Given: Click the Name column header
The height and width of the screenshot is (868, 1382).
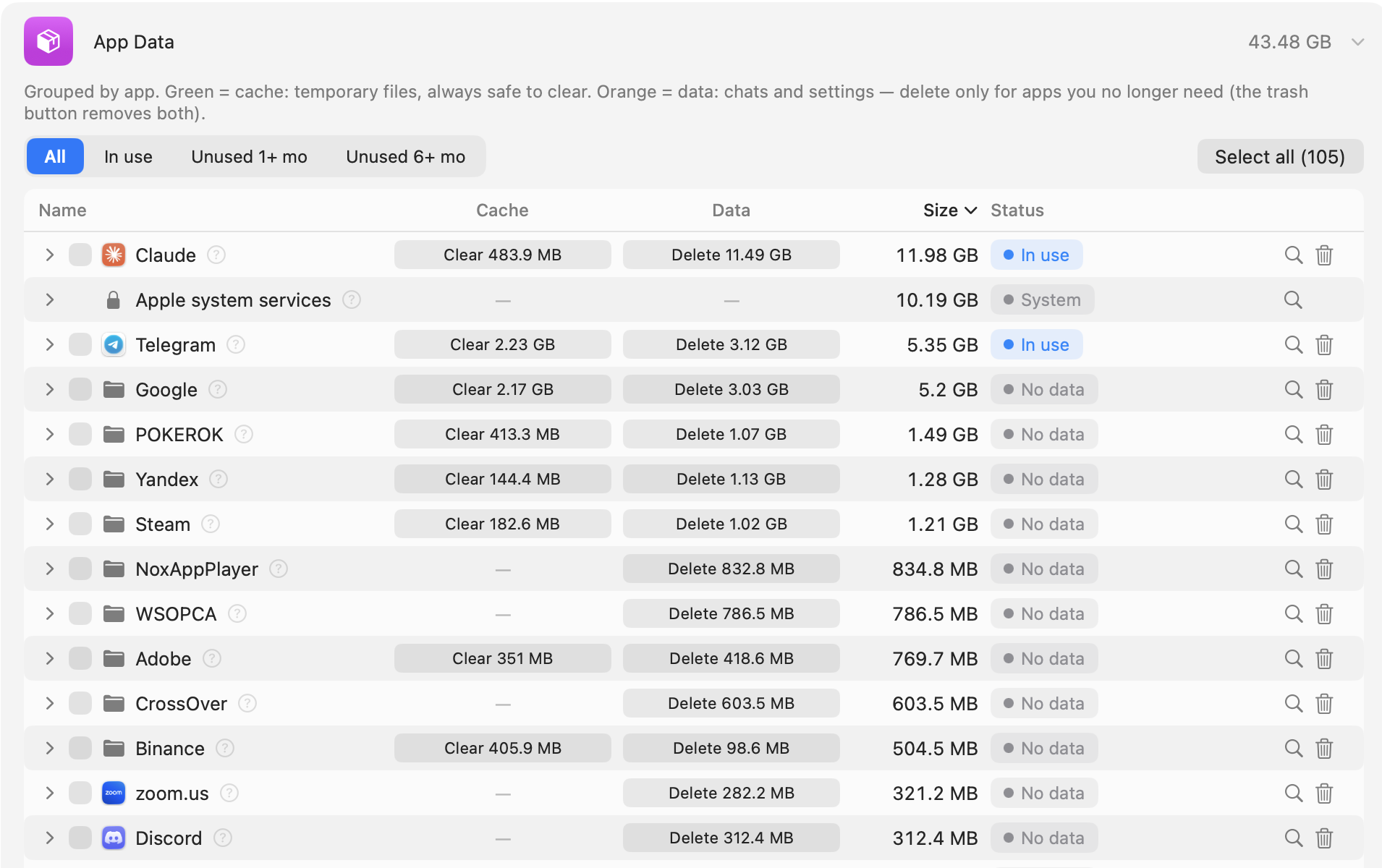Looking at the screenshot, I should [62, 210].
